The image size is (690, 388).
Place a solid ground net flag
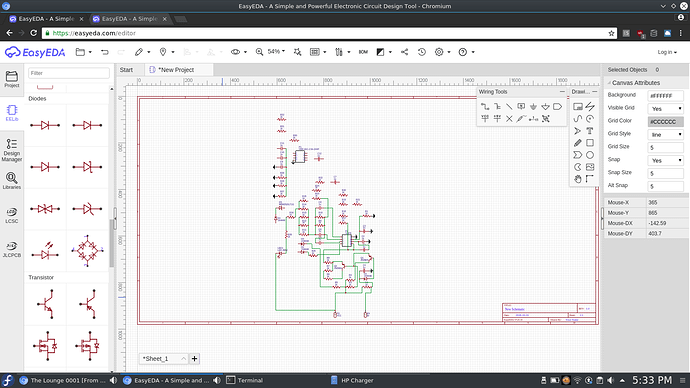click(533, 106)
